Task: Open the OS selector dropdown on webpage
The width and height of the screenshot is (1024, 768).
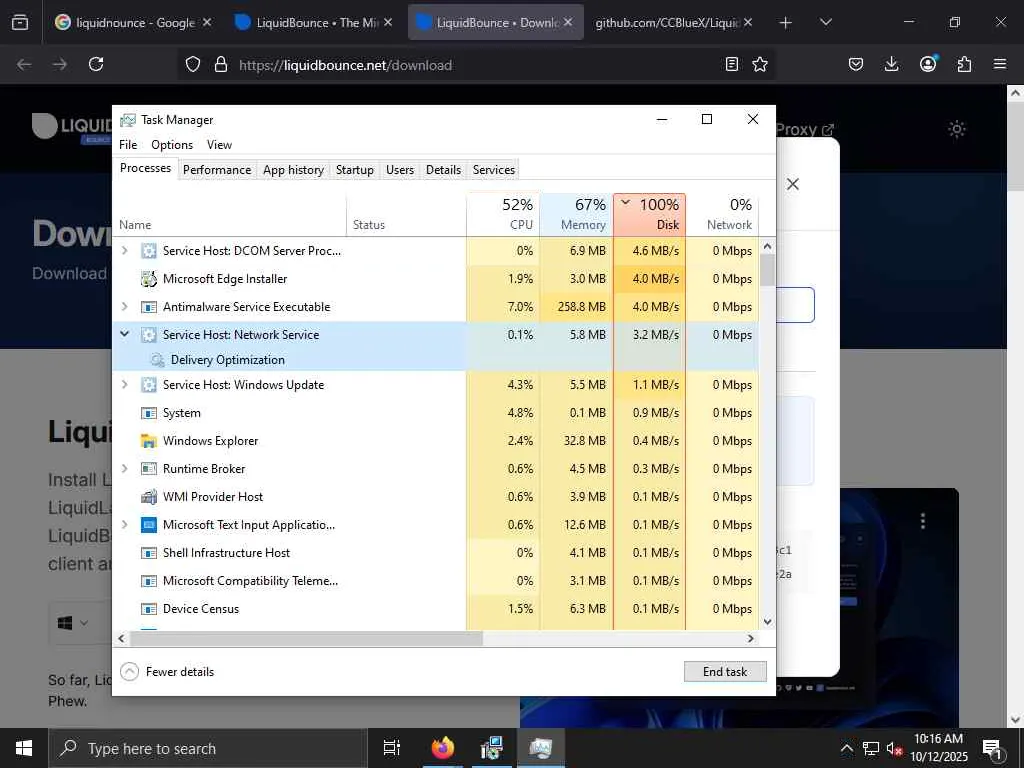Action: tap(73, 623)
